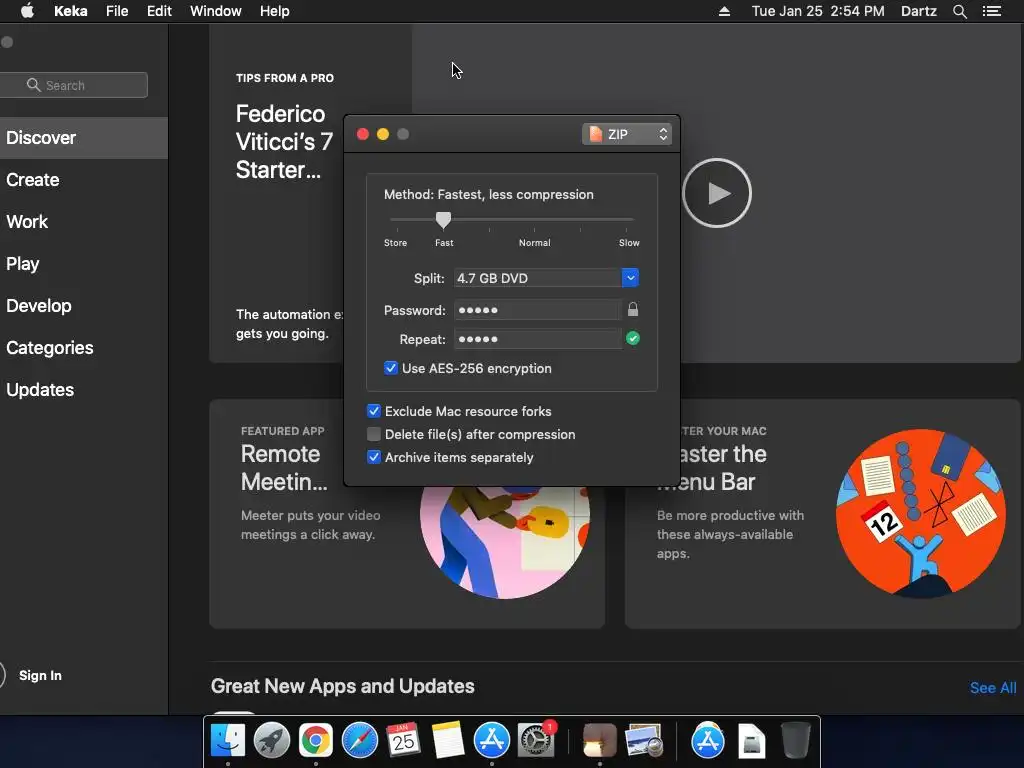Click 'Great New Apps and Updates' heading
1024x768 pixels.
(x=342, y=686)
